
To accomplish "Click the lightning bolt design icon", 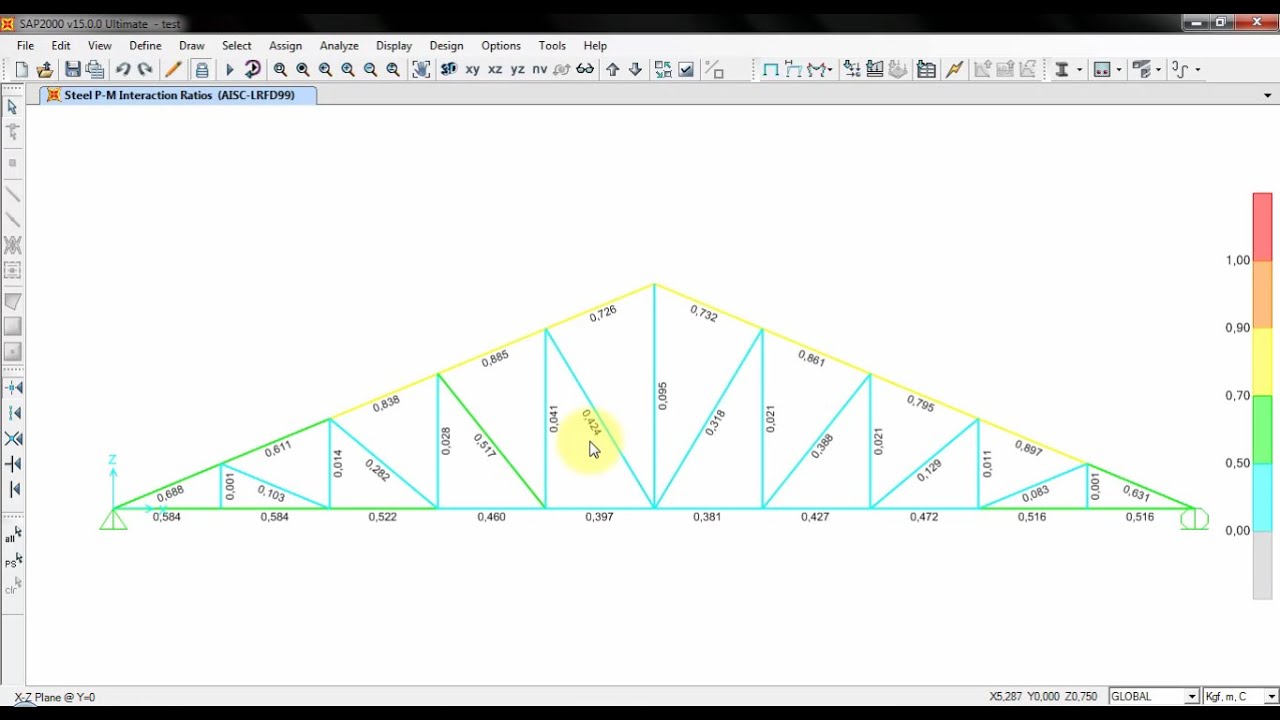I will click(954, 69).
